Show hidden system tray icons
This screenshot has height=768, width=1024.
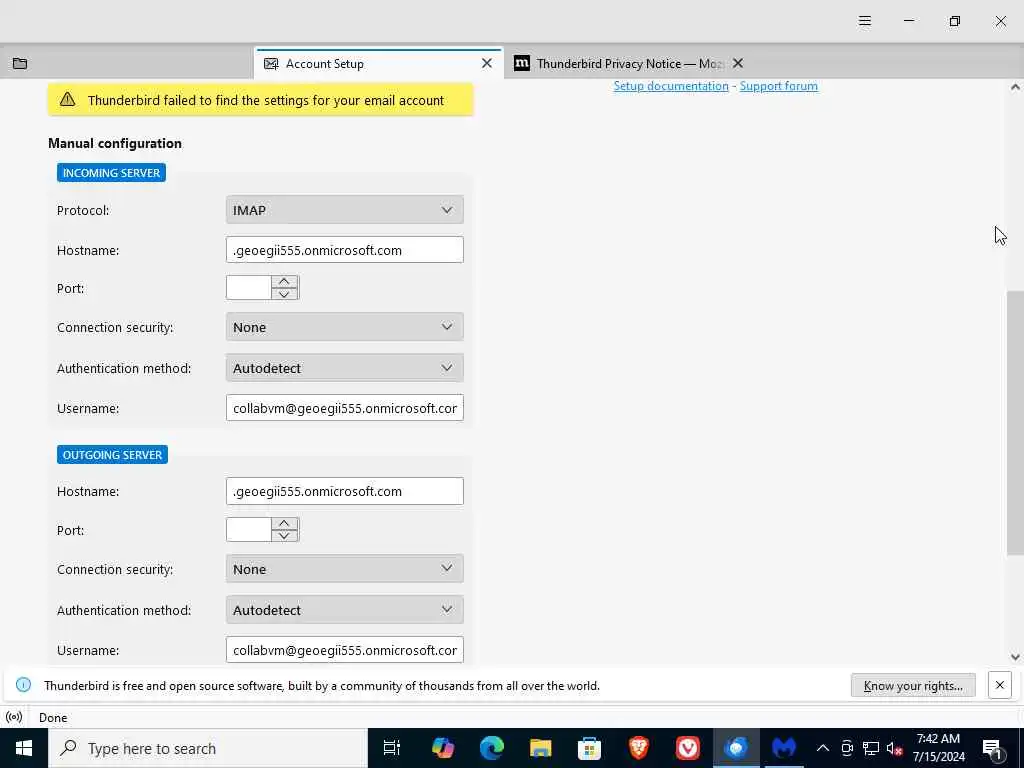[x=823, y=748]
